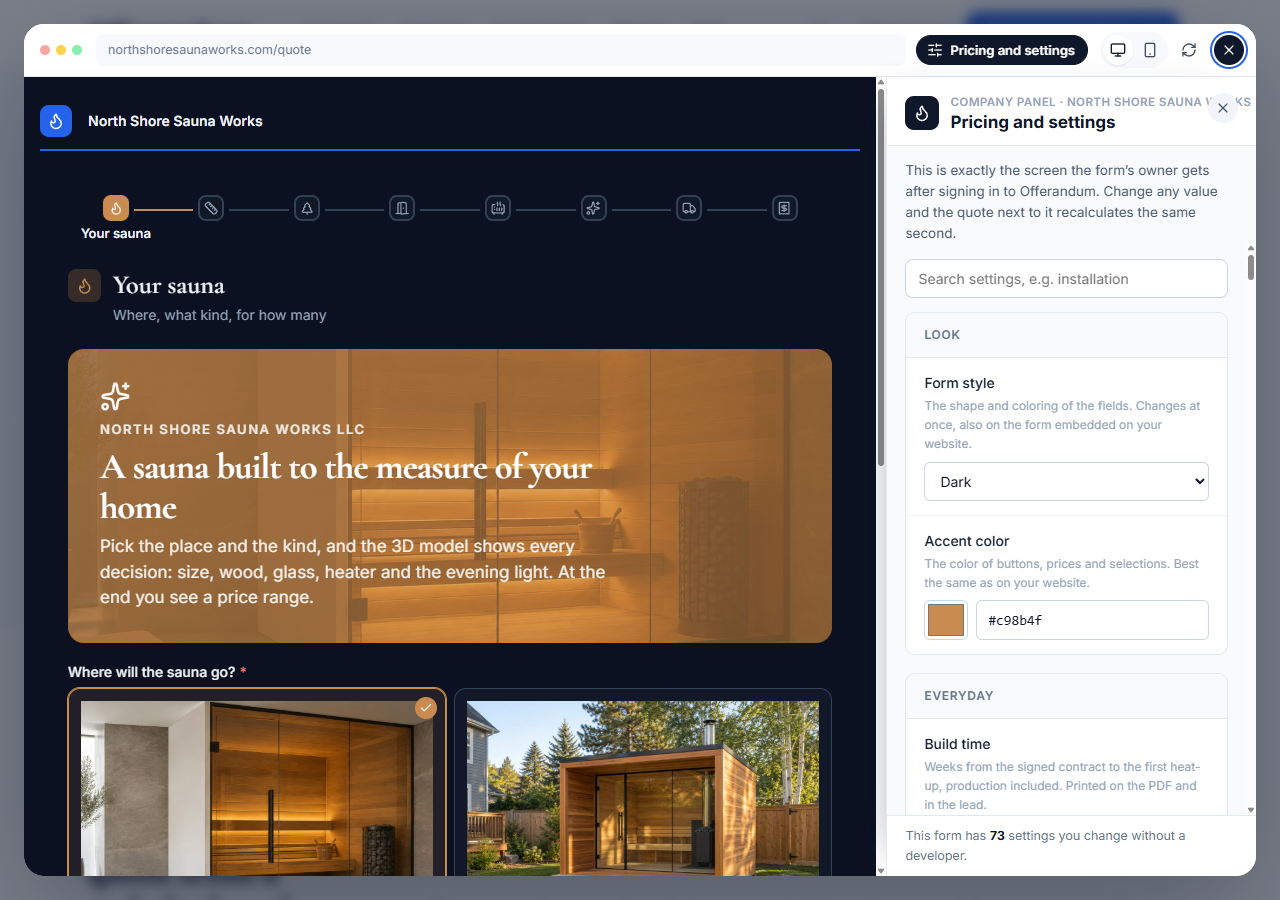Click the sliders icon in the Pricing and settings button
The image size is (1280, 900).
click(x=935, y=50)
